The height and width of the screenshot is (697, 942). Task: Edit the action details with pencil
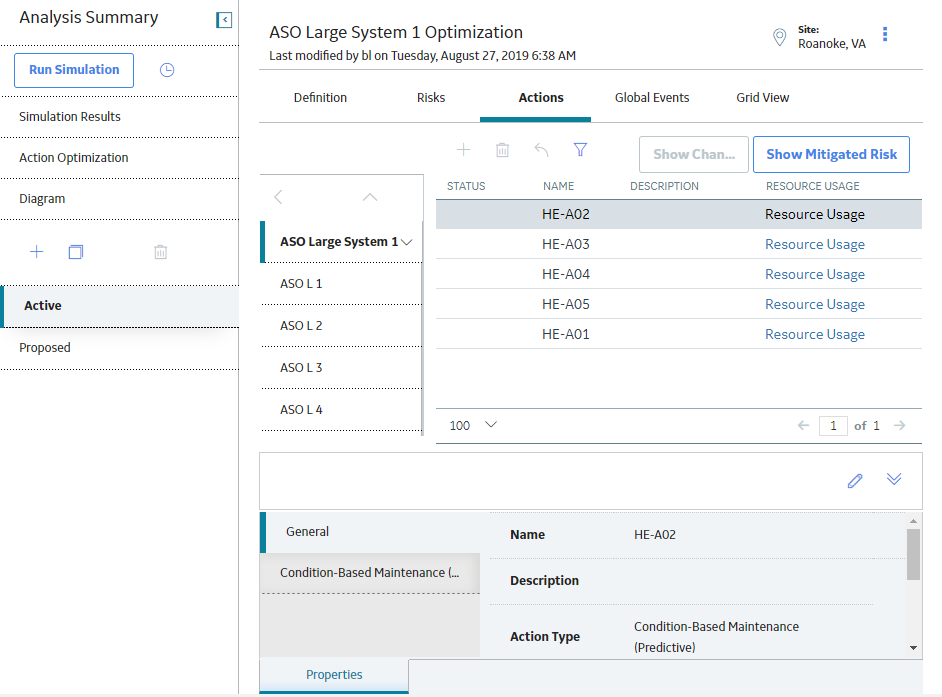coord(855,481)
